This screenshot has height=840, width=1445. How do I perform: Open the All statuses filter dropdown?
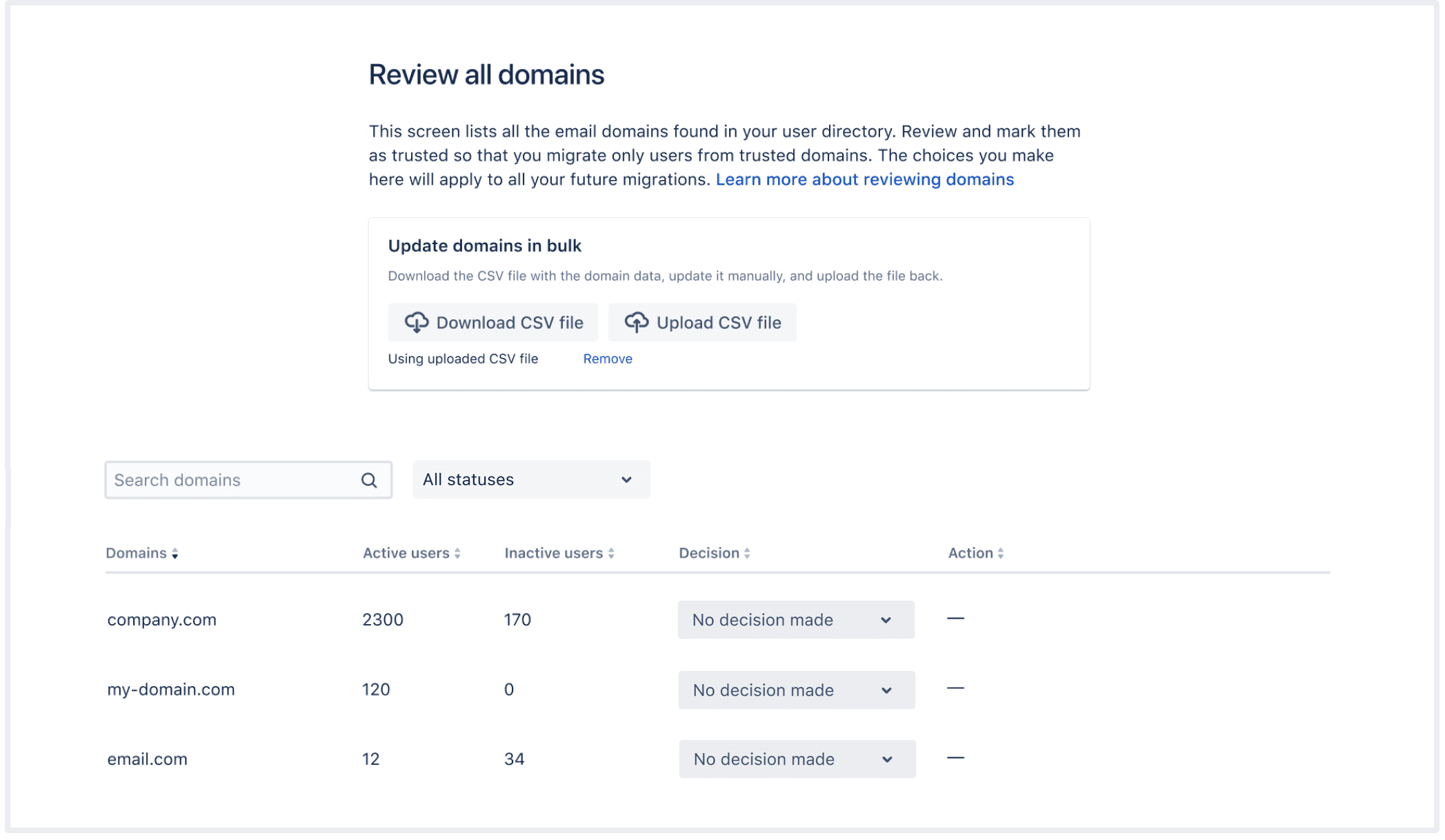(530, 480)
